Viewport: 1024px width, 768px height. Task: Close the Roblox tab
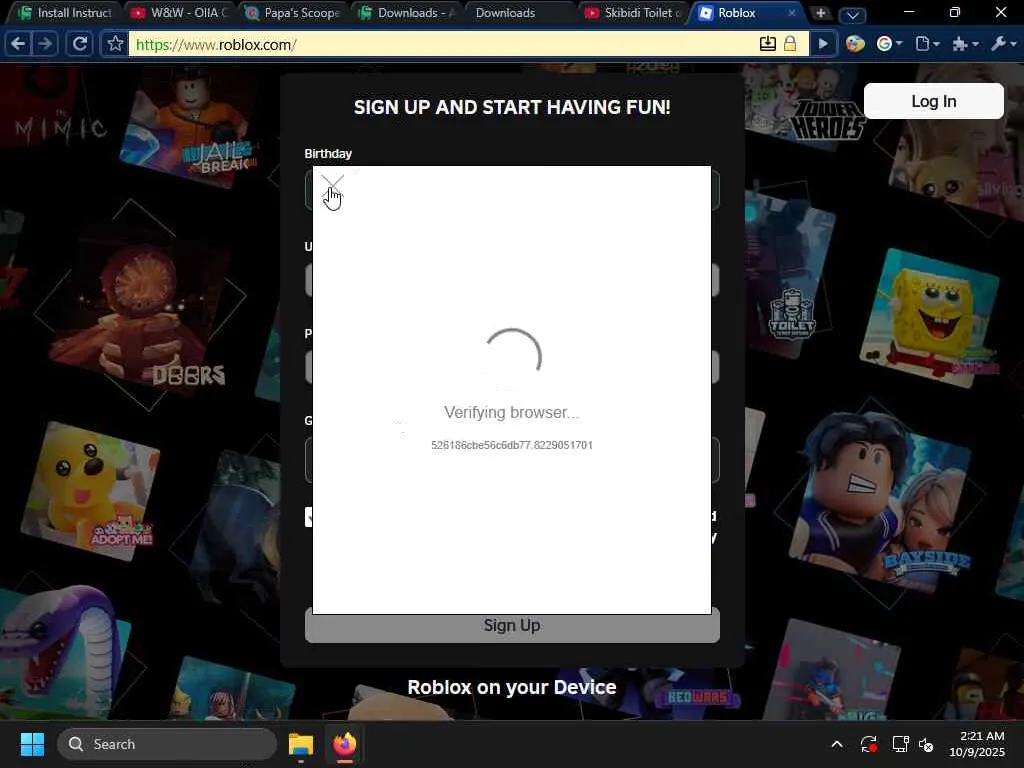[x=792, y=12]
